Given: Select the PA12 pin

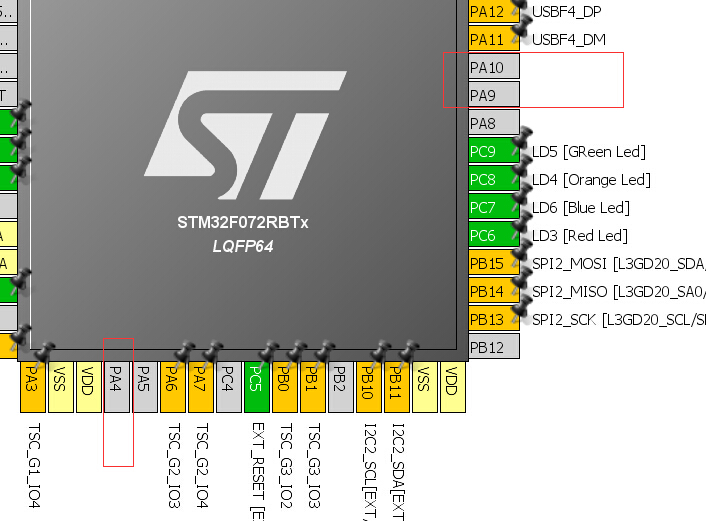Looking at the screenshot, I should (494, 11).
